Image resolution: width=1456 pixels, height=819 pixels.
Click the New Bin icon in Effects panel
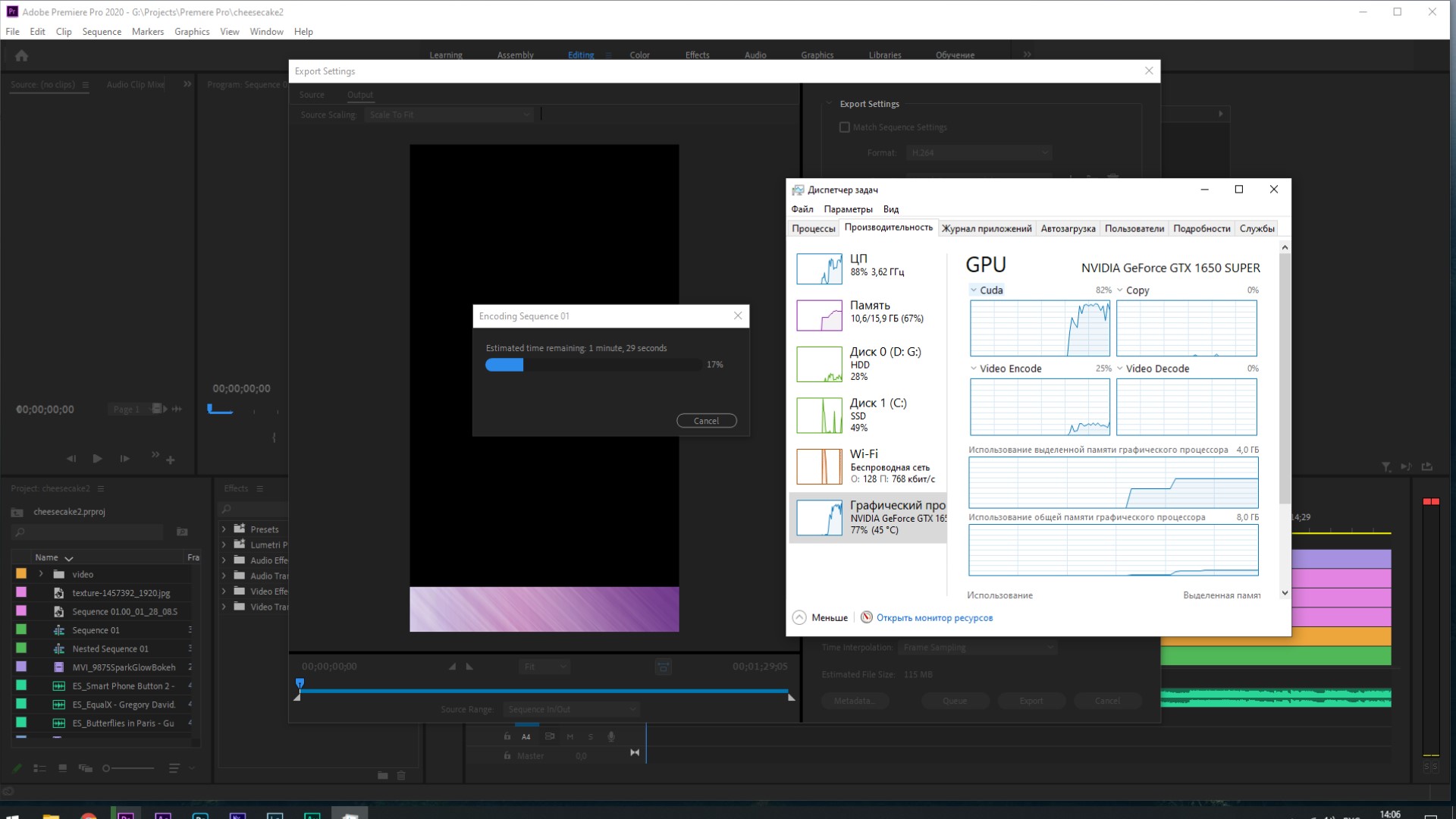click(x=383, y=775)
